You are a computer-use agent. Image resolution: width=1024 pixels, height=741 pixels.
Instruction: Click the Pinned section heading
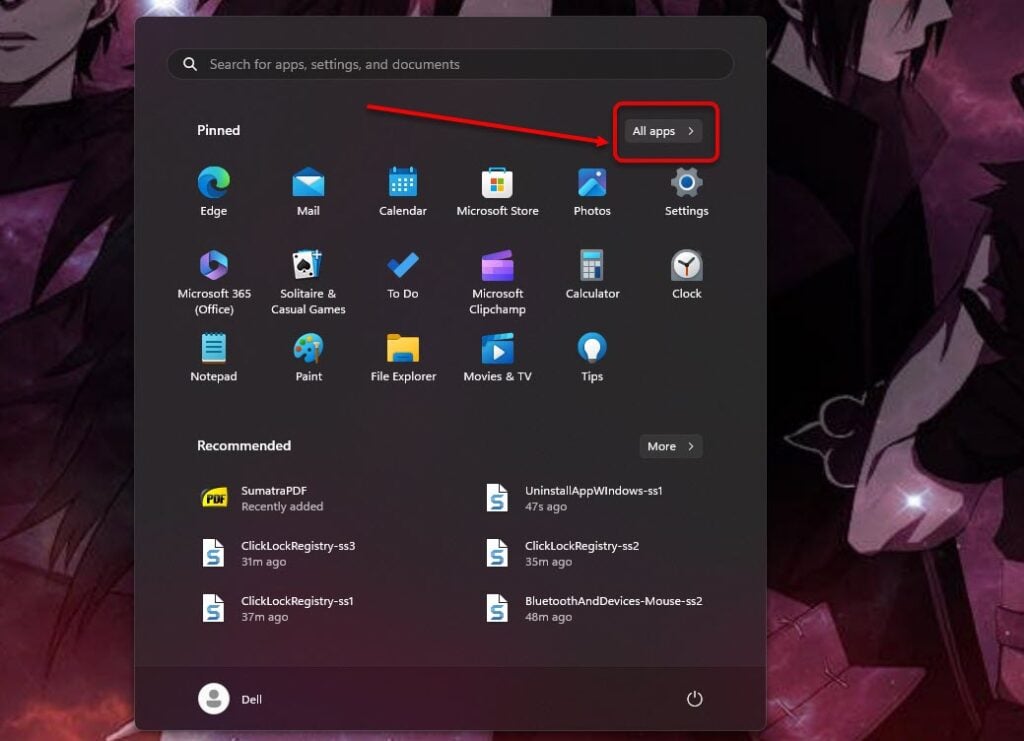point(218,130)
